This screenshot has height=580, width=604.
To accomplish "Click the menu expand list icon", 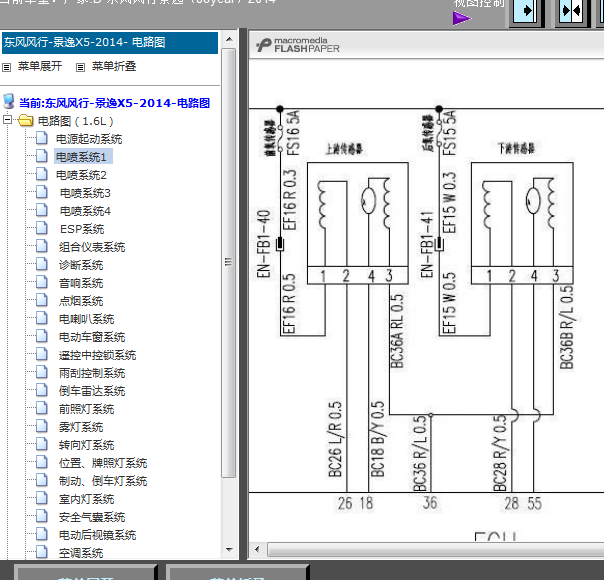I will point(7,68).
